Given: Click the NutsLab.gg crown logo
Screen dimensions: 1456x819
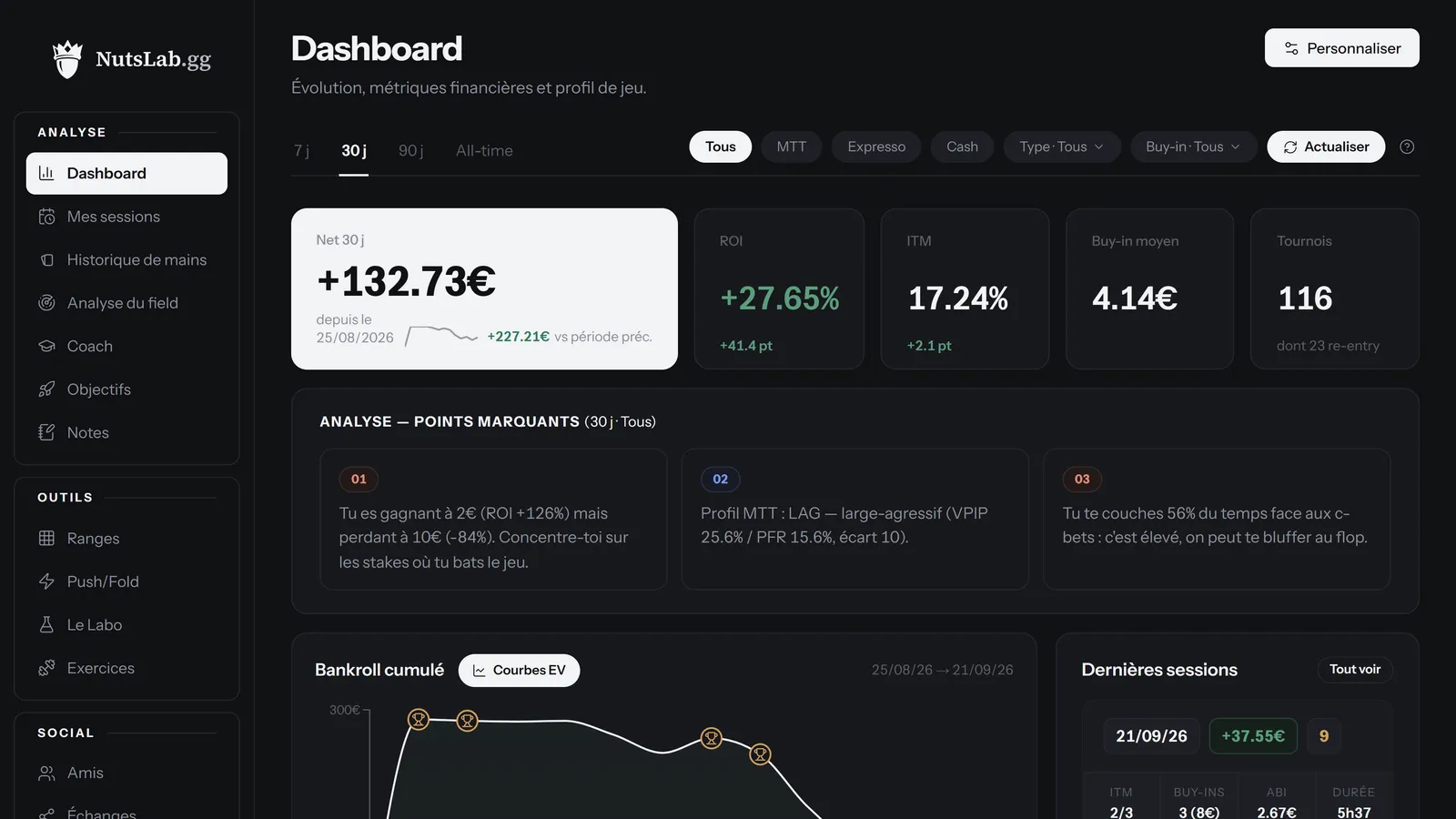Looking at the screenshot, I should tap(67, 59).
